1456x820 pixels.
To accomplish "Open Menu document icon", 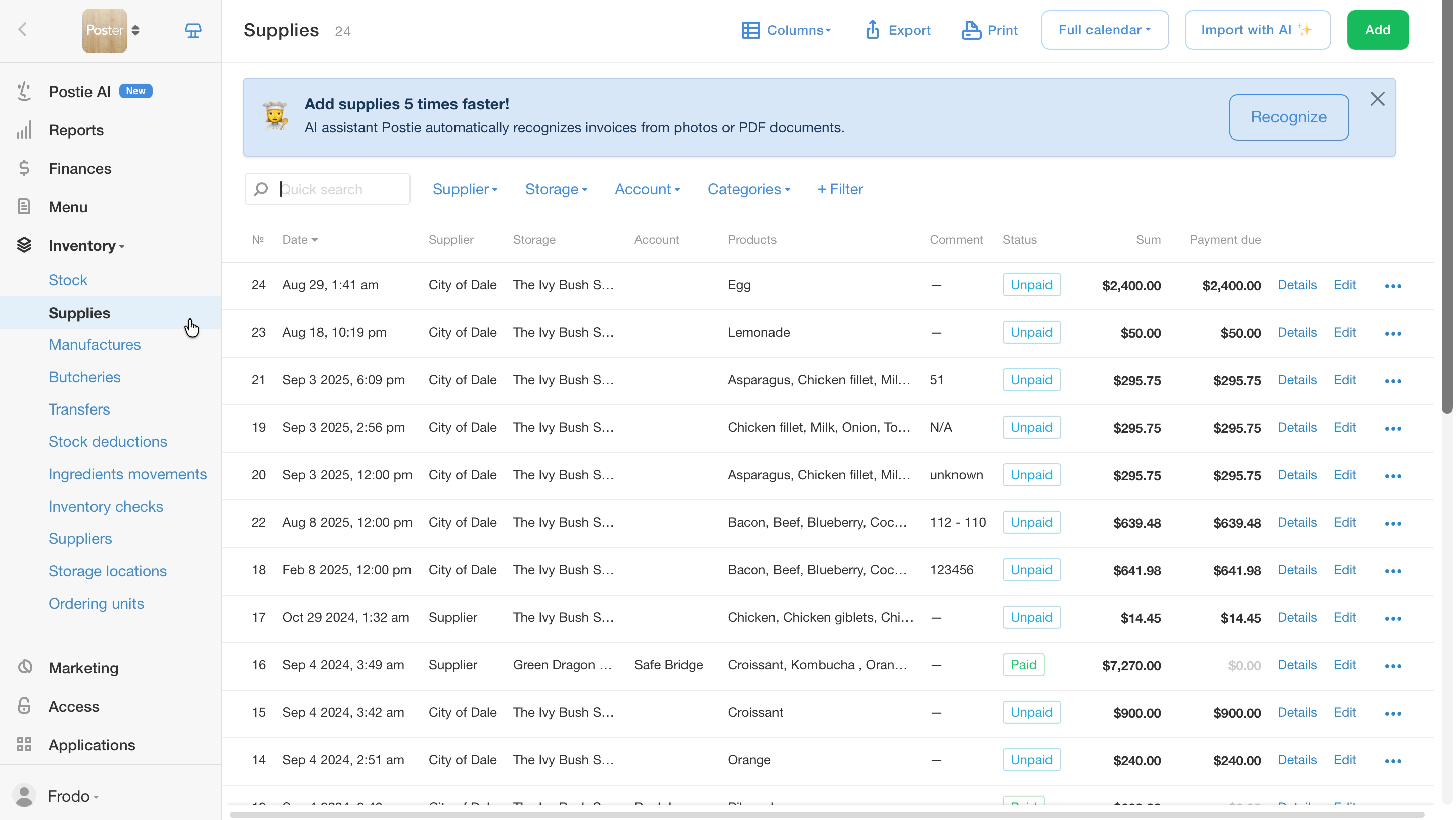I will [x=24, y=207].
